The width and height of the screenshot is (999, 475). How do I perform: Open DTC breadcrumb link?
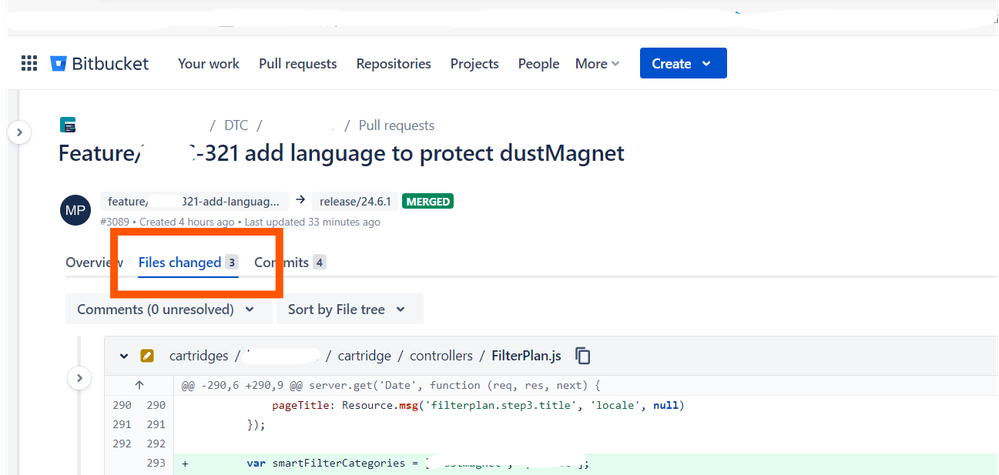pyautogui.click(x=236, y=125)
